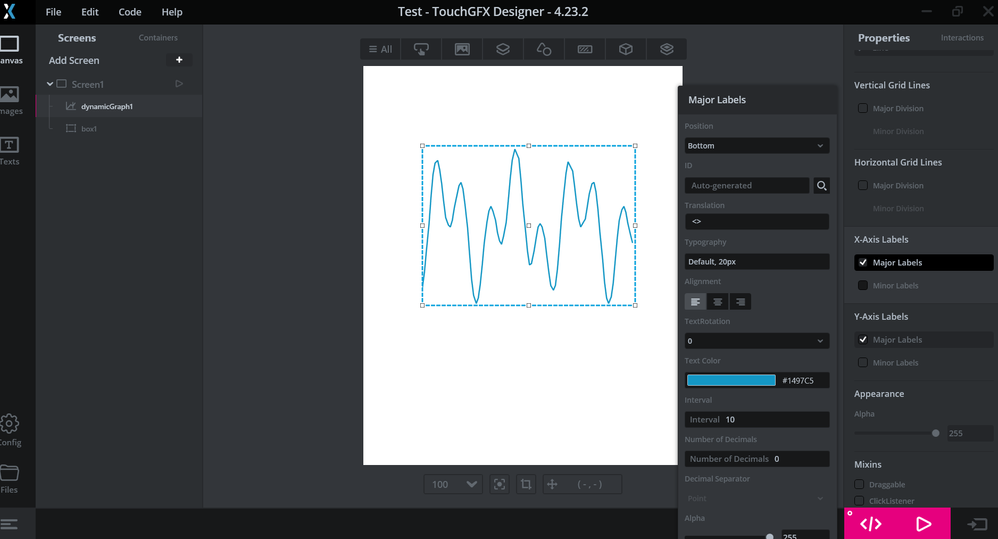Open the TextRotation dropdown

pyautogui.click(x=757, y=340)
